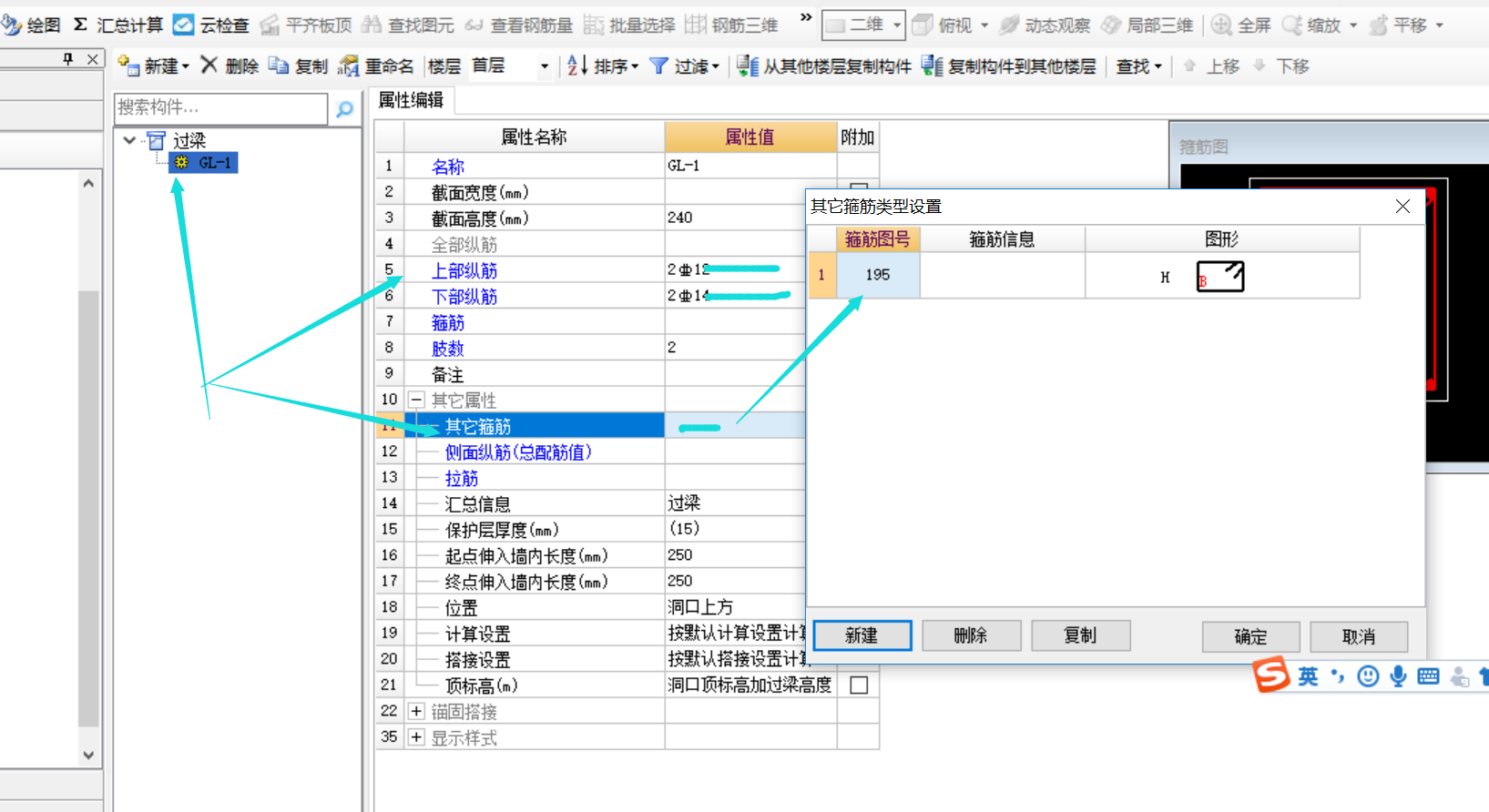Open the 平移 pan dropdown

click(x=1439, y=25)
